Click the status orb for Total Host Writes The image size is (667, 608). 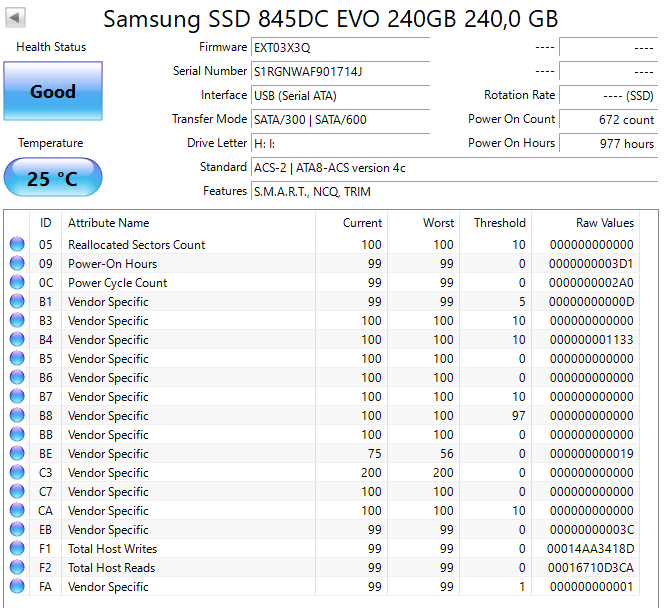(17, 549)
